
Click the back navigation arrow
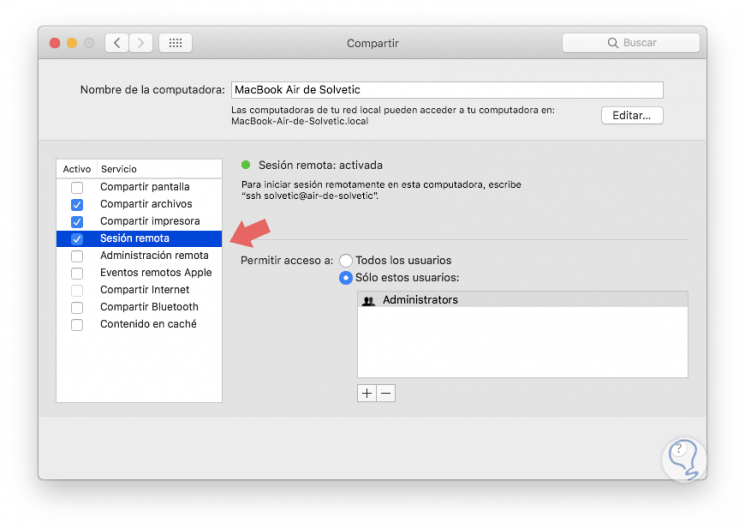pyautogui.click(x=118, y=43)
